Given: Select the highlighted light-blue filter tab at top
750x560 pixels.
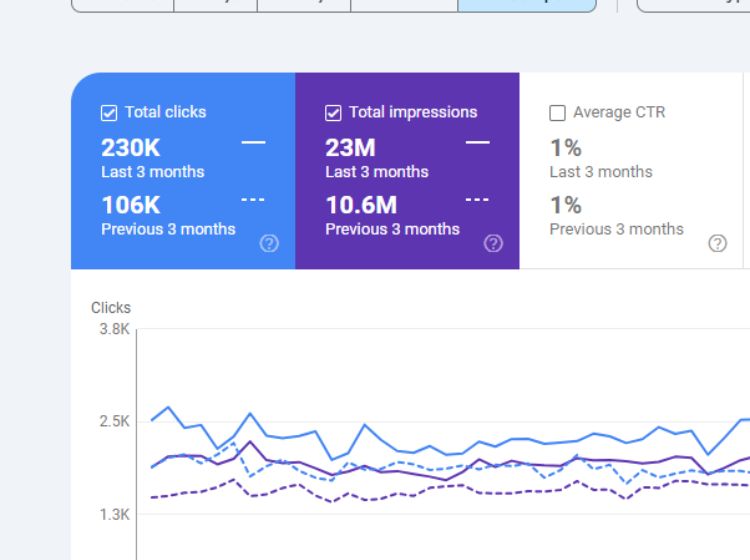Looking at the screenshot, I should point(526,4).
